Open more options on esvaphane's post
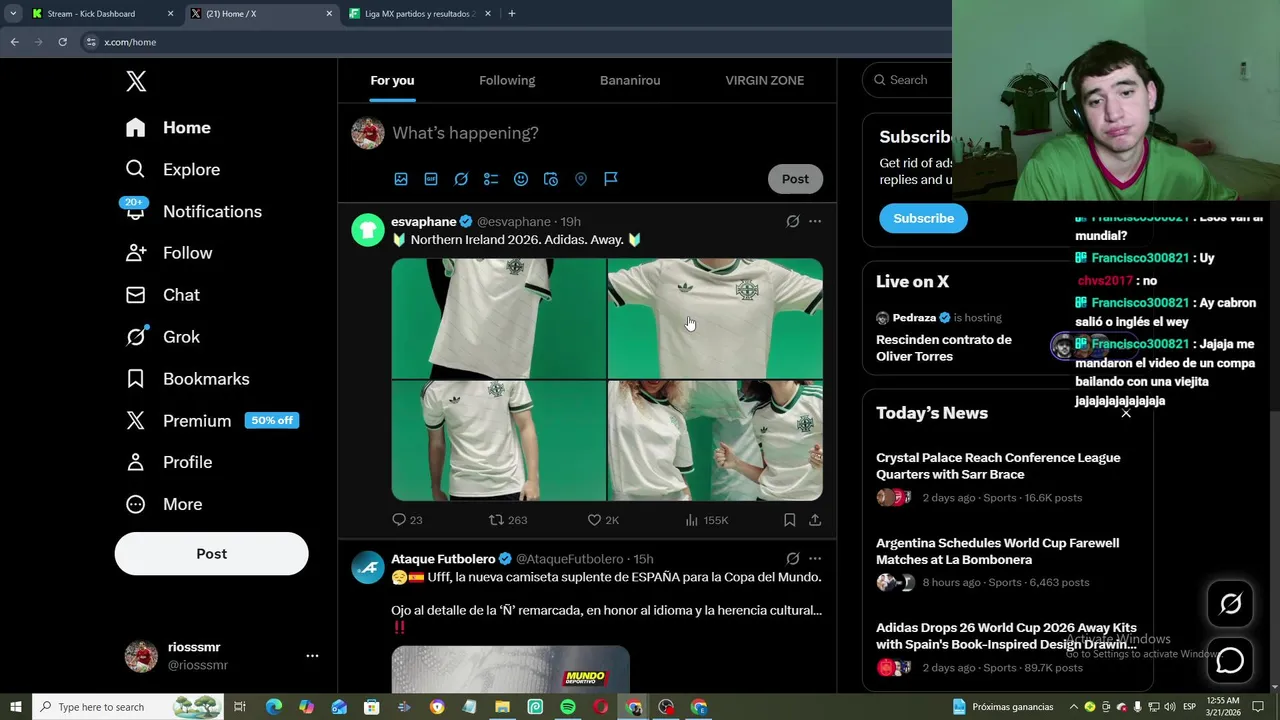 pos(815,221)
